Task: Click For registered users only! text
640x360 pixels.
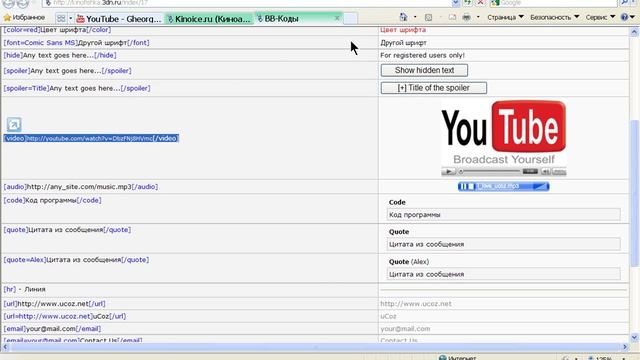Action: tap(422, 55)
